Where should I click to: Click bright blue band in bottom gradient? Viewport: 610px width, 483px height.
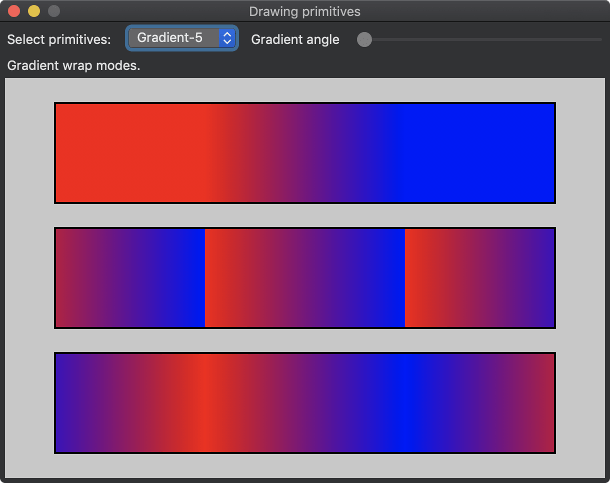(x=404, y=402)
